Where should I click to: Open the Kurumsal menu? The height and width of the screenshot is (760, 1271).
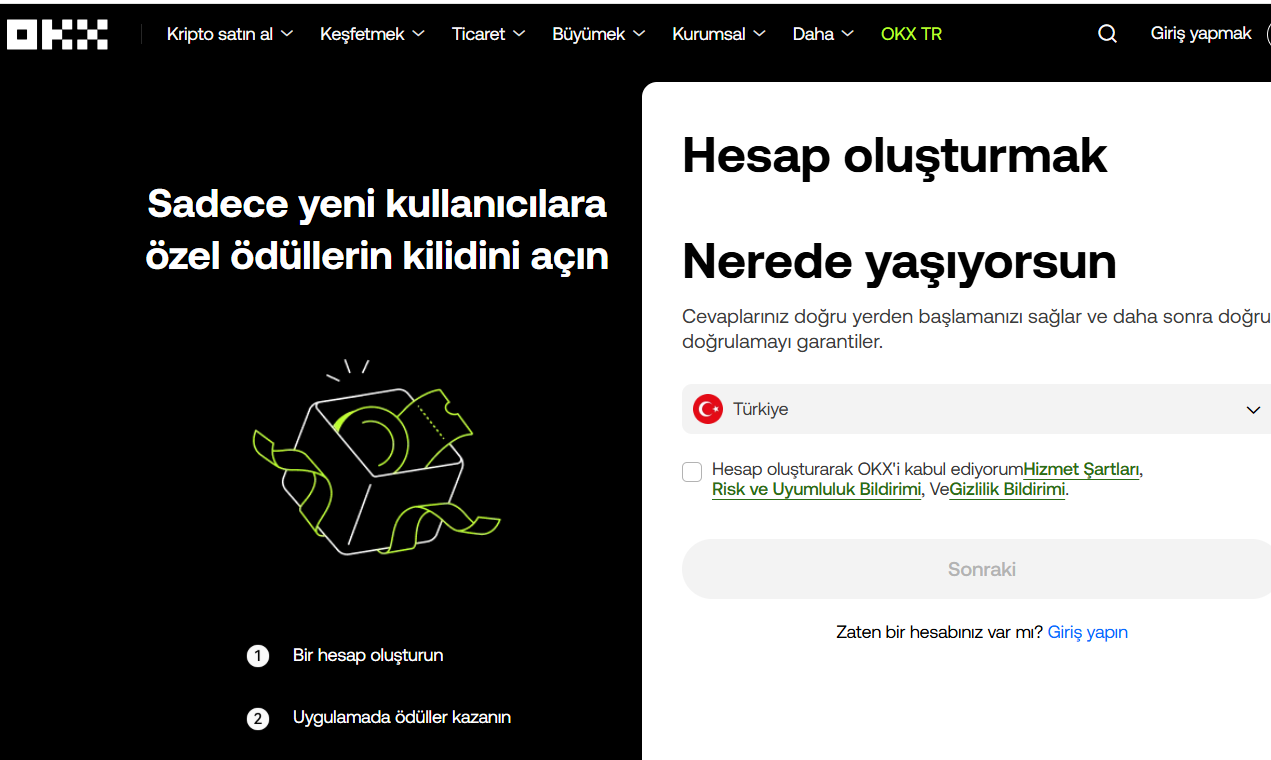pyautogui.click(x=719, y=34)
